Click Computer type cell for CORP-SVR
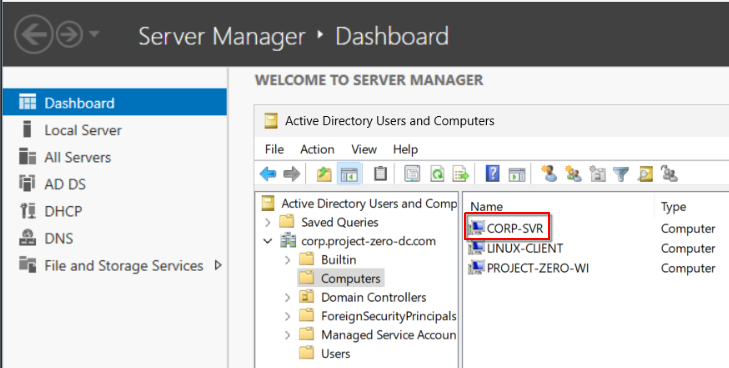The image size is (729, 368). [x=688, y=229]
